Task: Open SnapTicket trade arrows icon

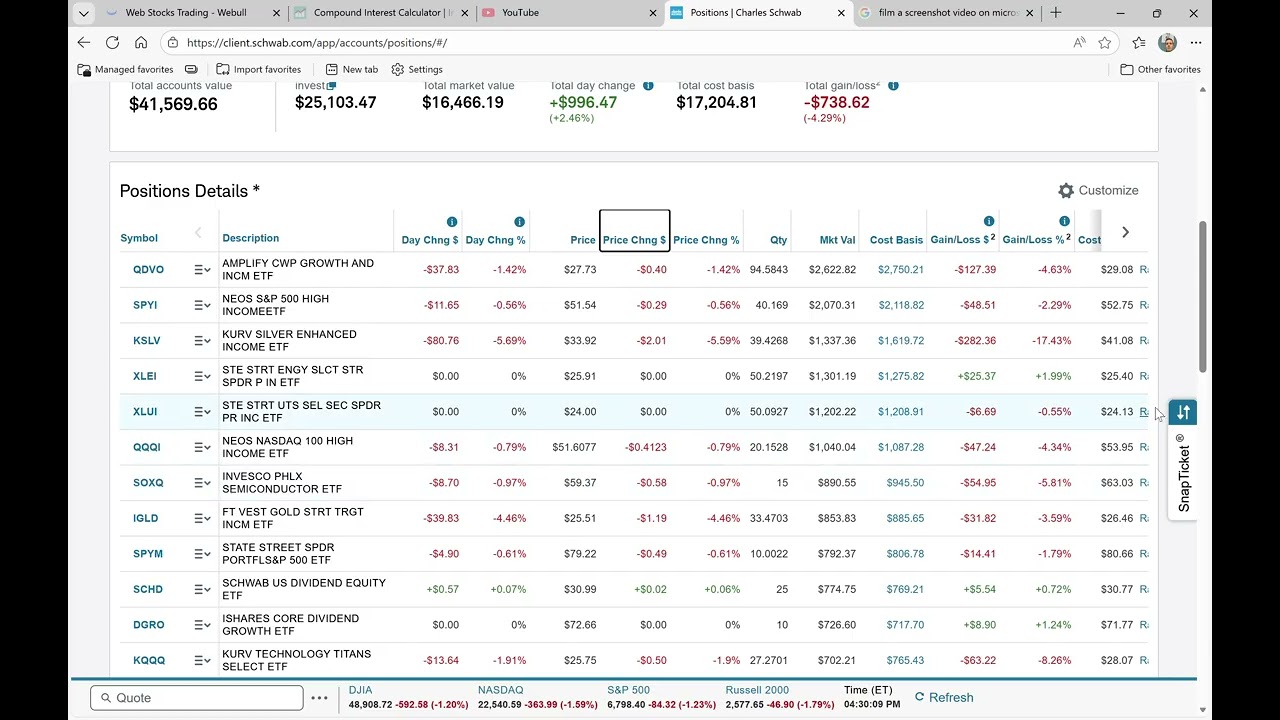Action: (1183, 412)
